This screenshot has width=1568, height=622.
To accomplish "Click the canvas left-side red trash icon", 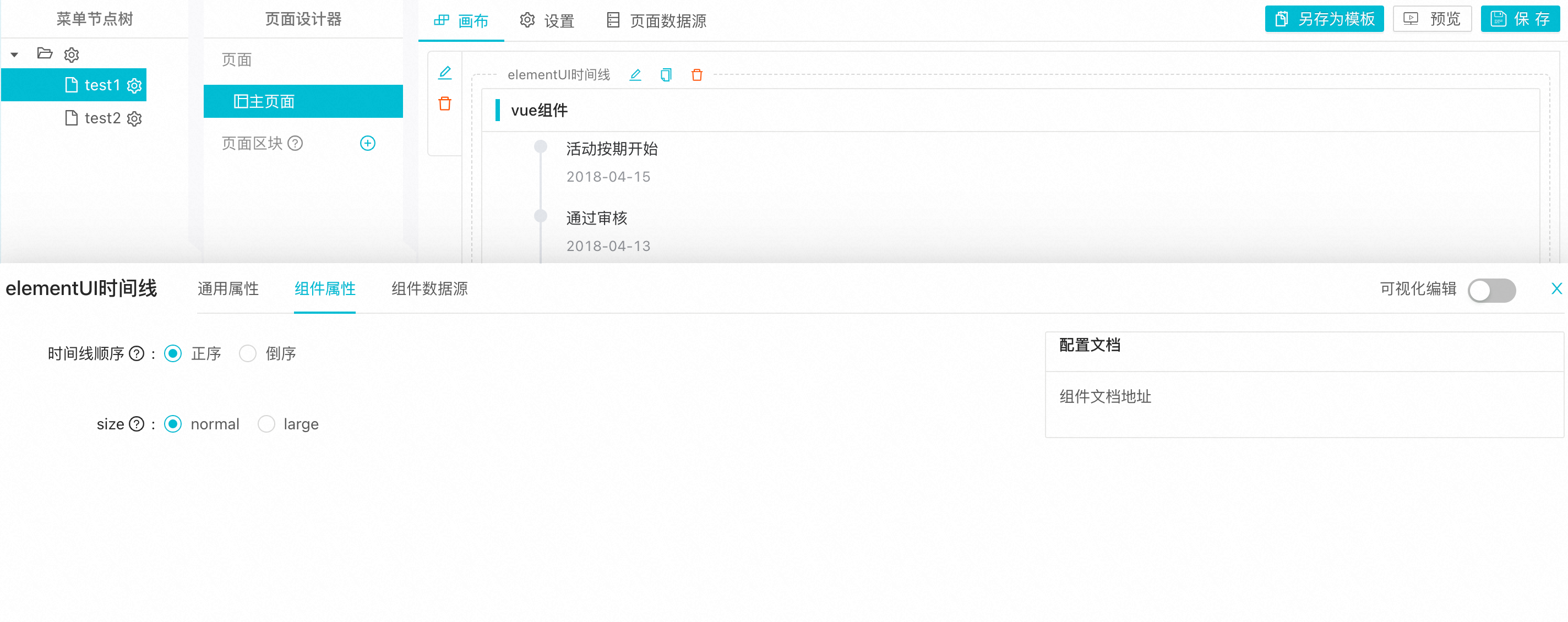I will click(x=445, y=104).
